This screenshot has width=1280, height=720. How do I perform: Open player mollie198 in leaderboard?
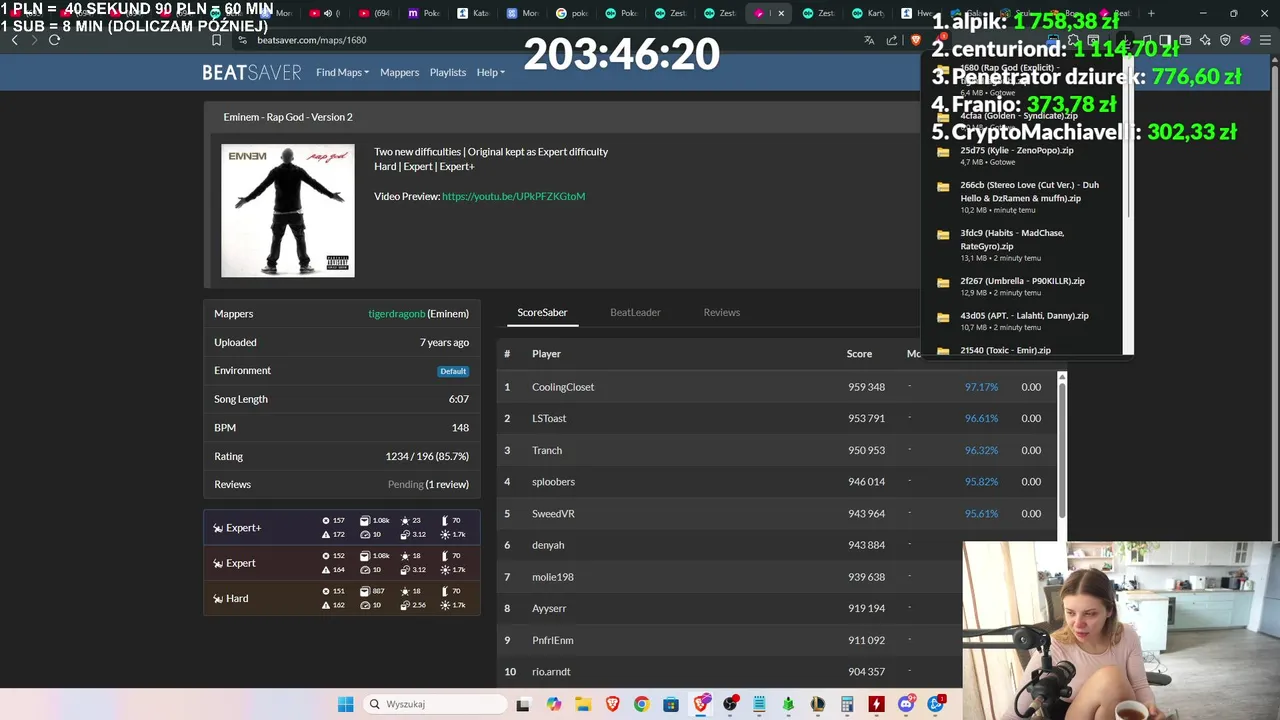click(x=553, y=577)
